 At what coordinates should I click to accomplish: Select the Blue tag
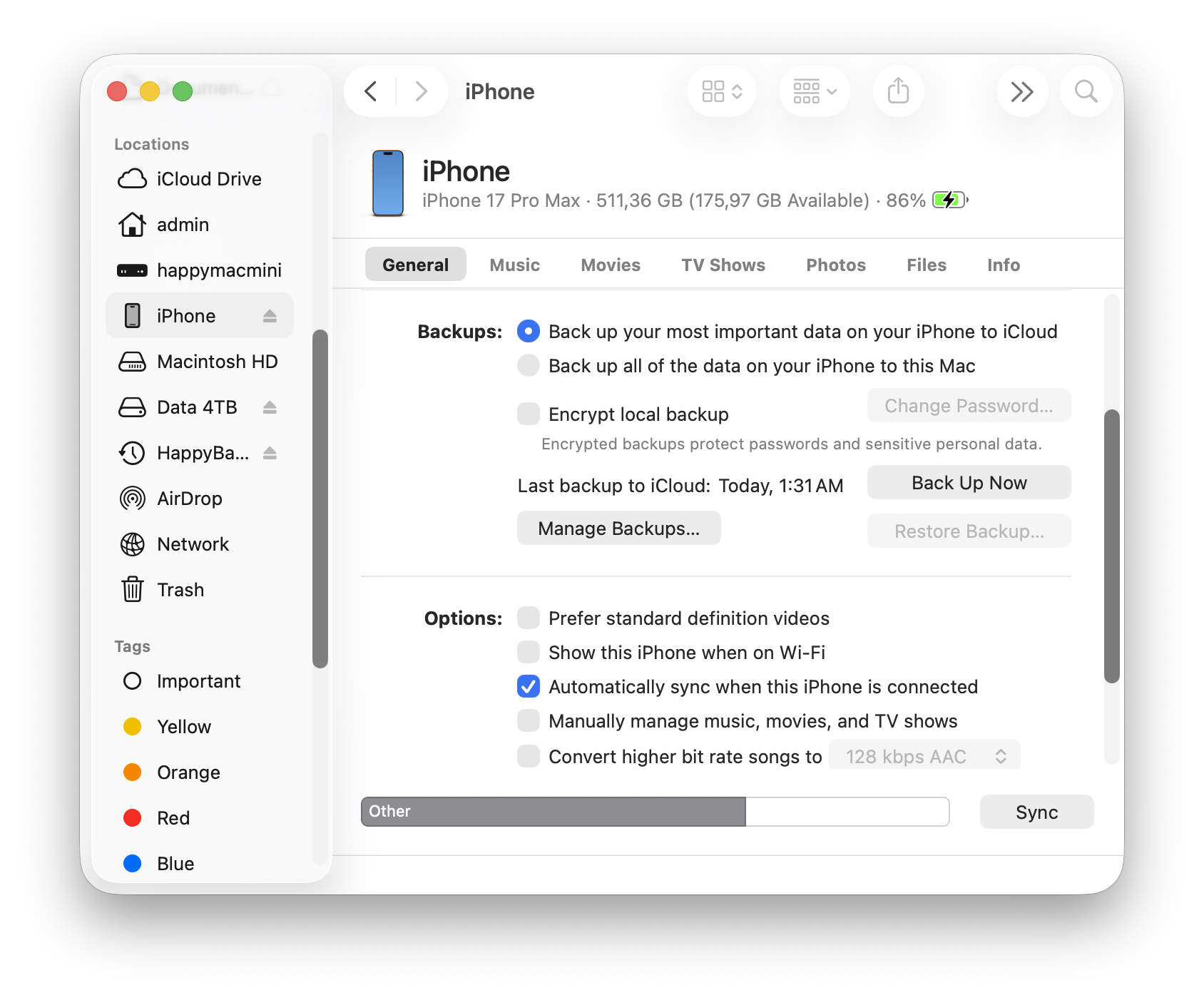132,864
